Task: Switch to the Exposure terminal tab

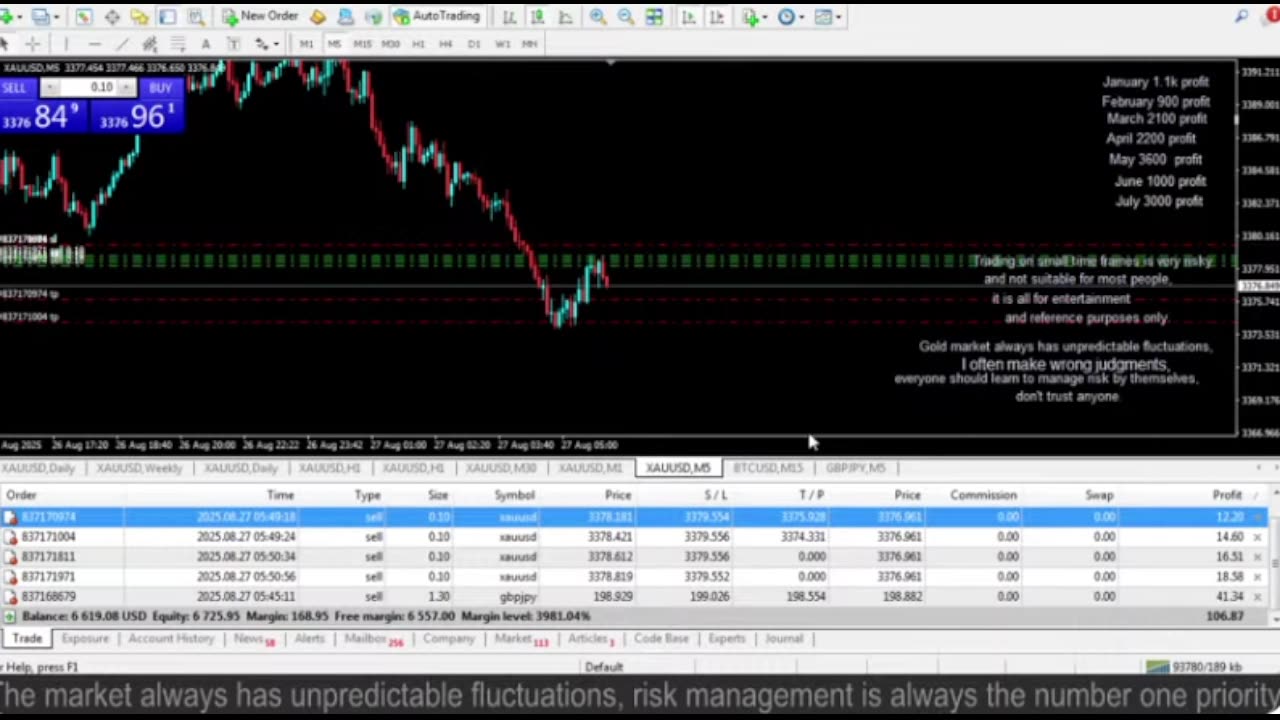Action: [85, 639]
